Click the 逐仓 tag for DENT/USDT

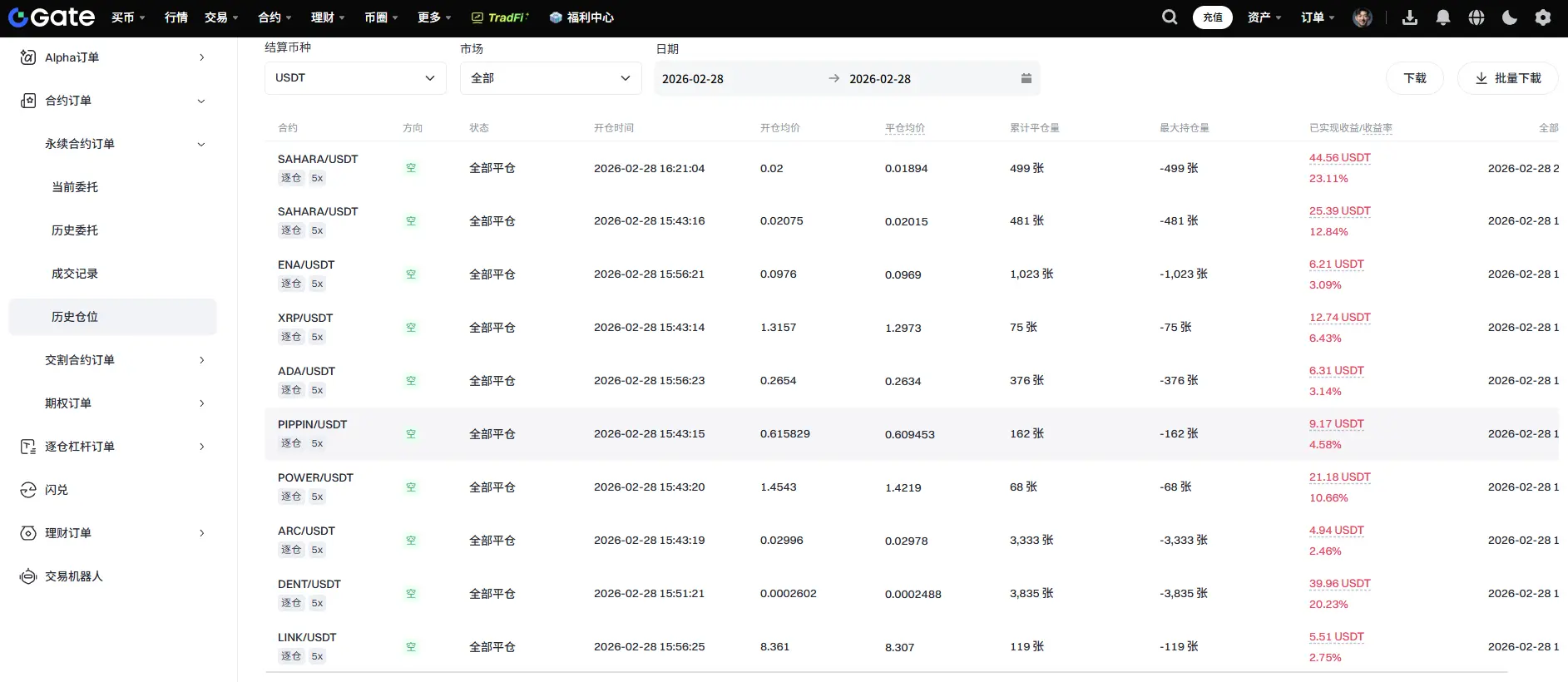click(x=291, y=603)
